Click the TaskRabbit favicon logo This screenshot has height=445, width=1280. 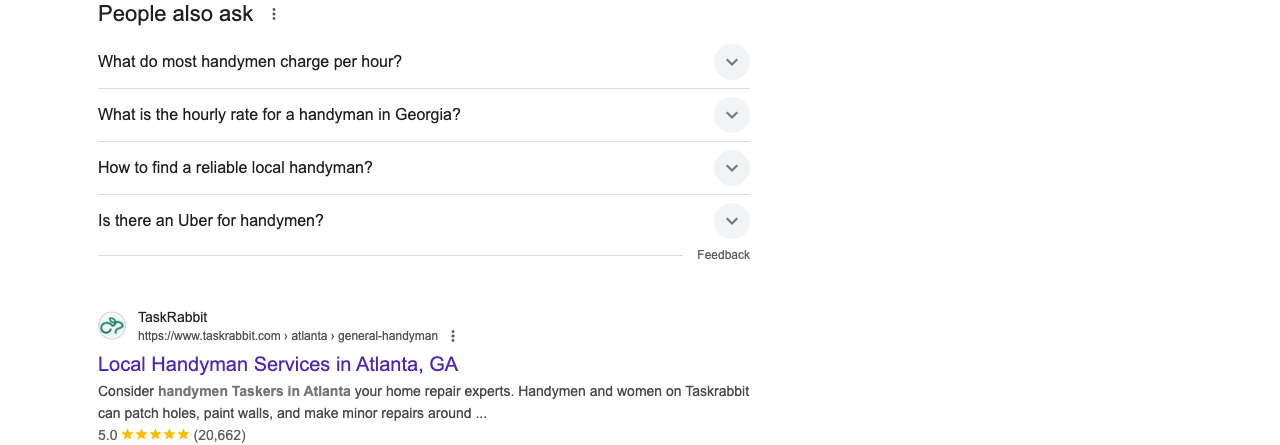(112, 326)
